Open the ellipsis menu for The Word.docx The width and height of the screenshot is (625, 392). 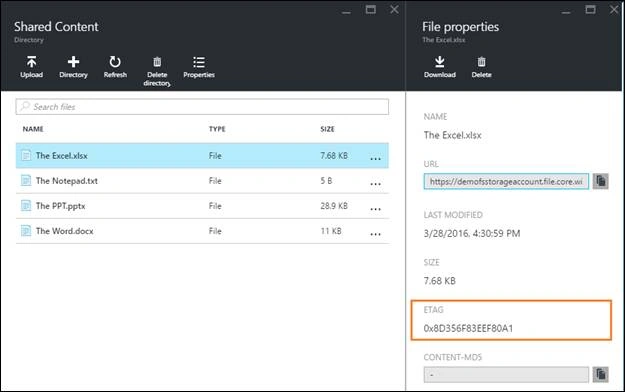point(375,234)
